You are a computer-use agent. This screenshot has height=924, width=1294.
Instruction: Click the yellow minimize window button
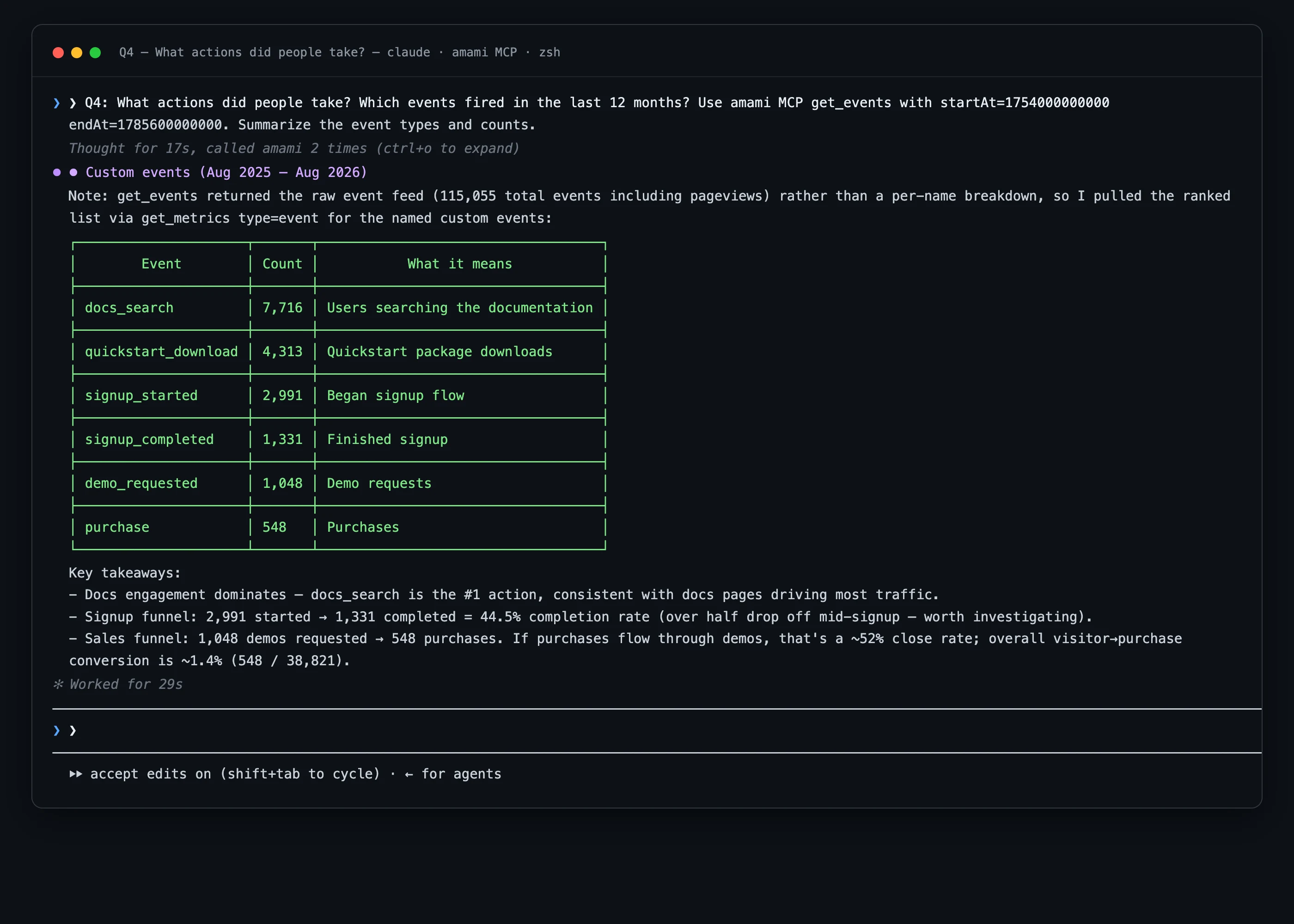tap(77, 52)
